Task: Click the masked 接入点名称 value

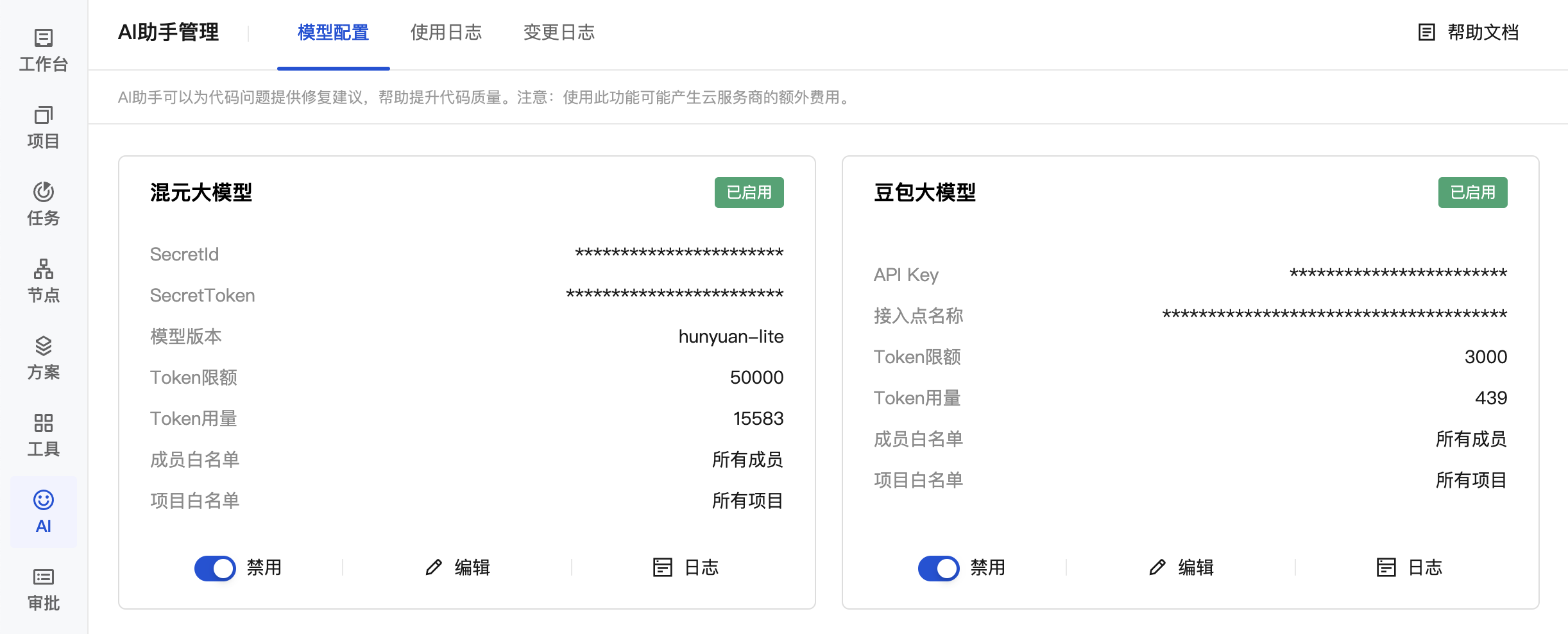Action: 1335,314
